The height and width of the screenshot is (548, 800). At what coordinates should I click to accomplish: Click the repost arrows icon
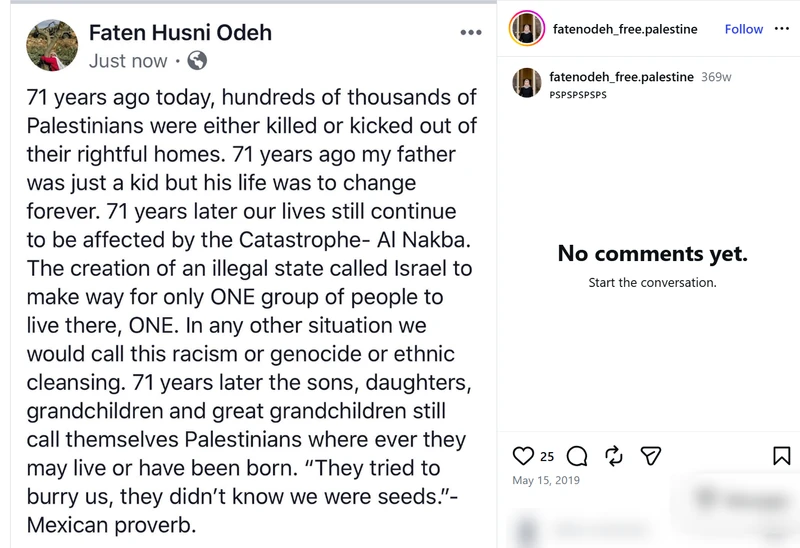pos(614,456)
